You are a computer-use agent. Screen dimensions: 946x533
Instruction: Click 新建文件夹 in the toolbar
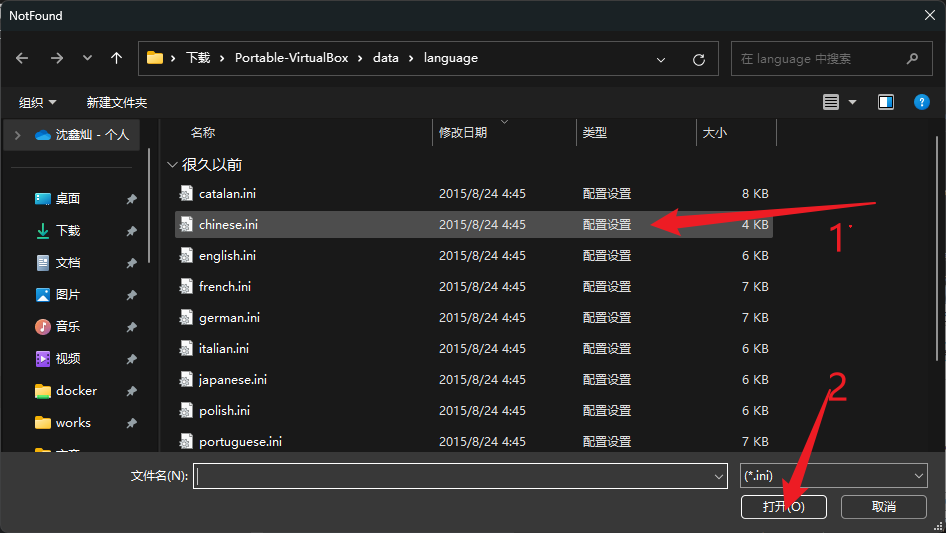(x=117, y=103)
